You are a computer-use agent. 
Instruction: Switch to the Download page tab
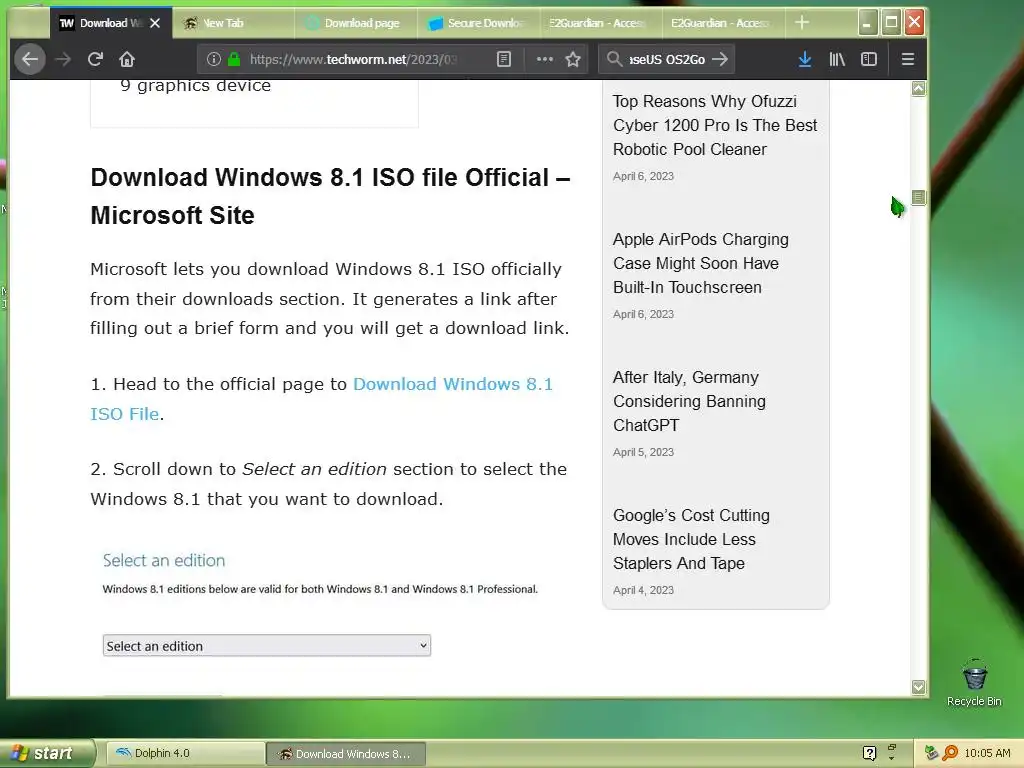point(355,23)
